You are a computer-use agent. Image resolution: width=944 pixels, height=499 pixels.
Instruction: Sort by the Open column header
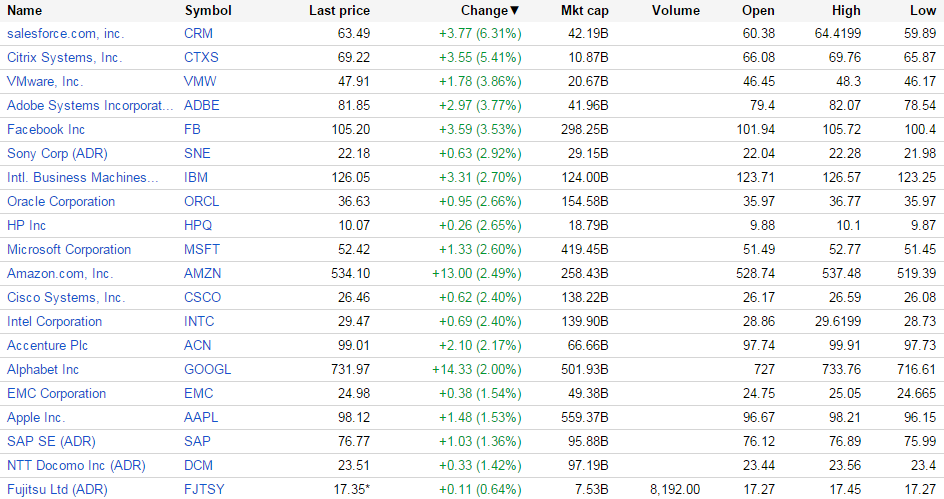click(x=758, y=11)
